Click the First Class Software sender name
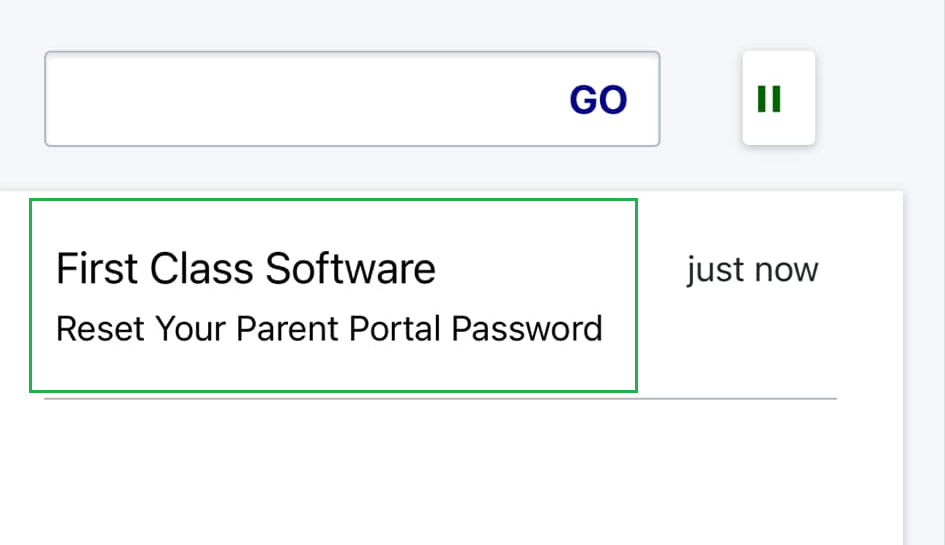The image size is (945, 545). (x=246, y=269)
